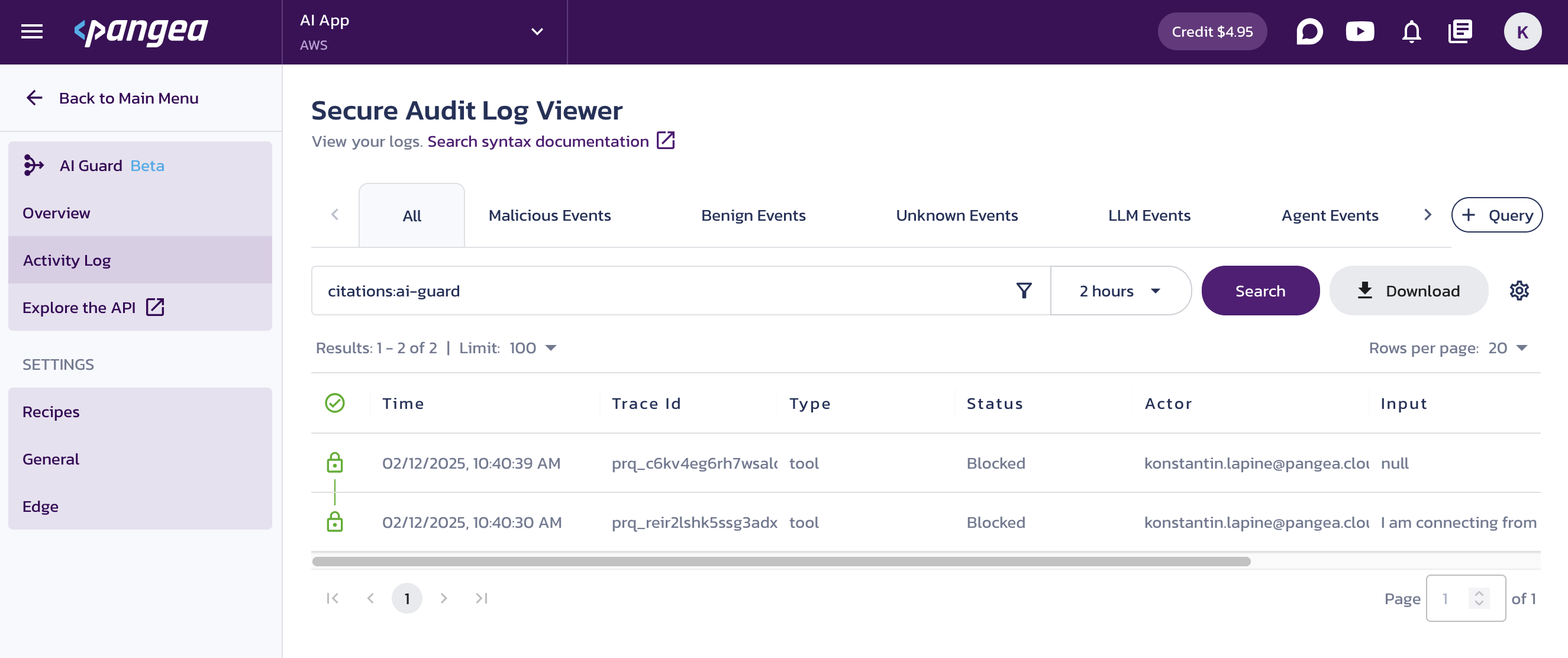Image resolution: width=1568 pixels, height=658 pixels.
Task: Open the user avatar K menu
Action: [x=1522, y=31]
